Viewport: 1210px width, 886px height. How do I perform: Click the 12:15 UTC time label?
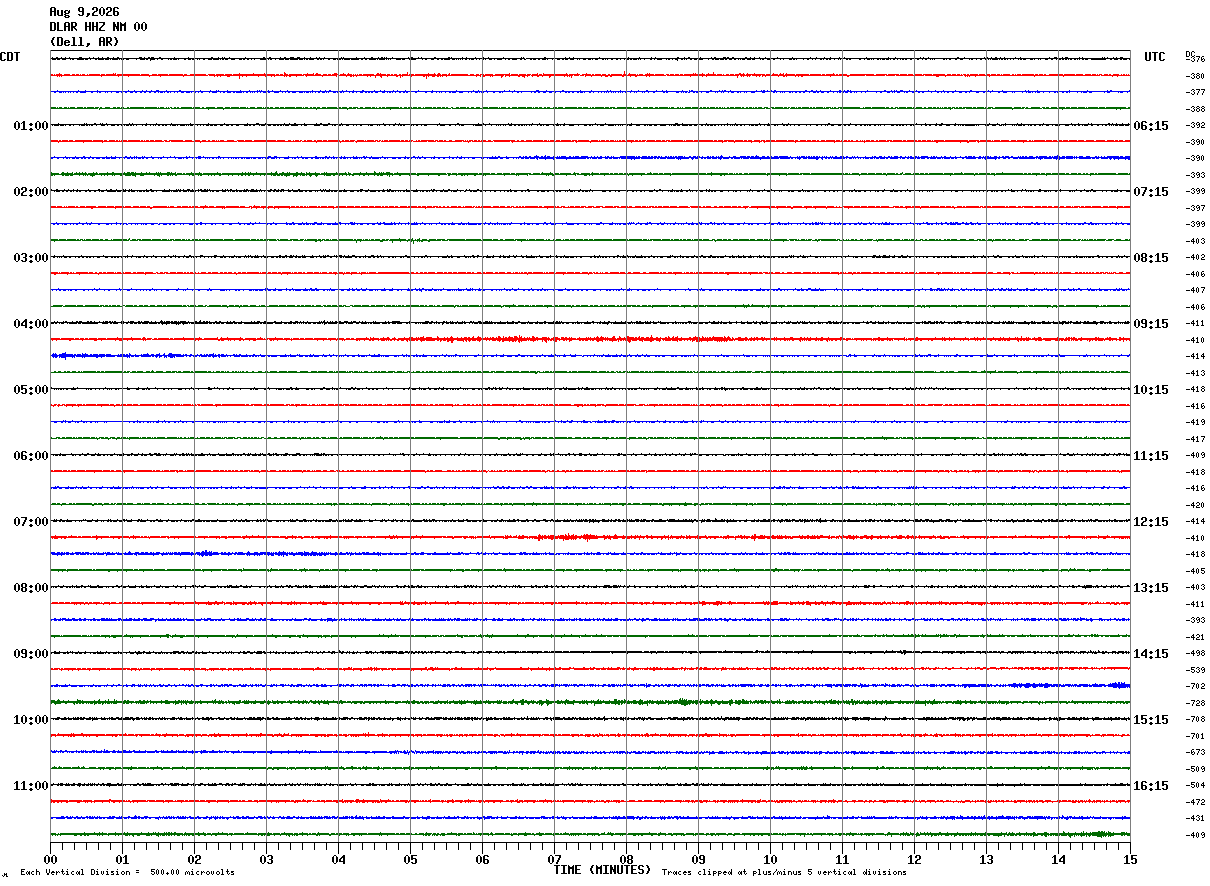[1150, 522]
